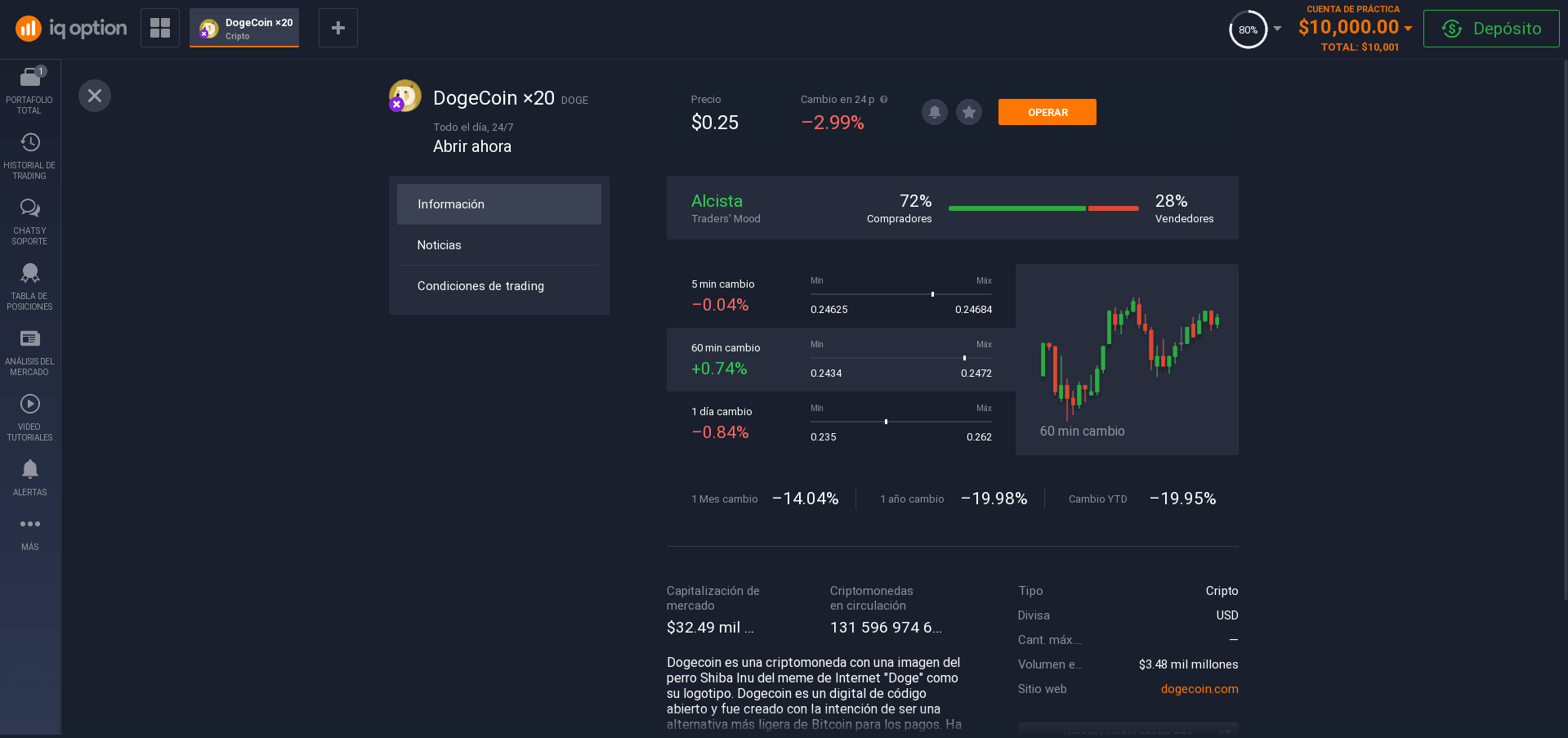Open the chart grid layout icon
Screen dimensions: 1568x738
pyautogui.click(x=160, y=28)
